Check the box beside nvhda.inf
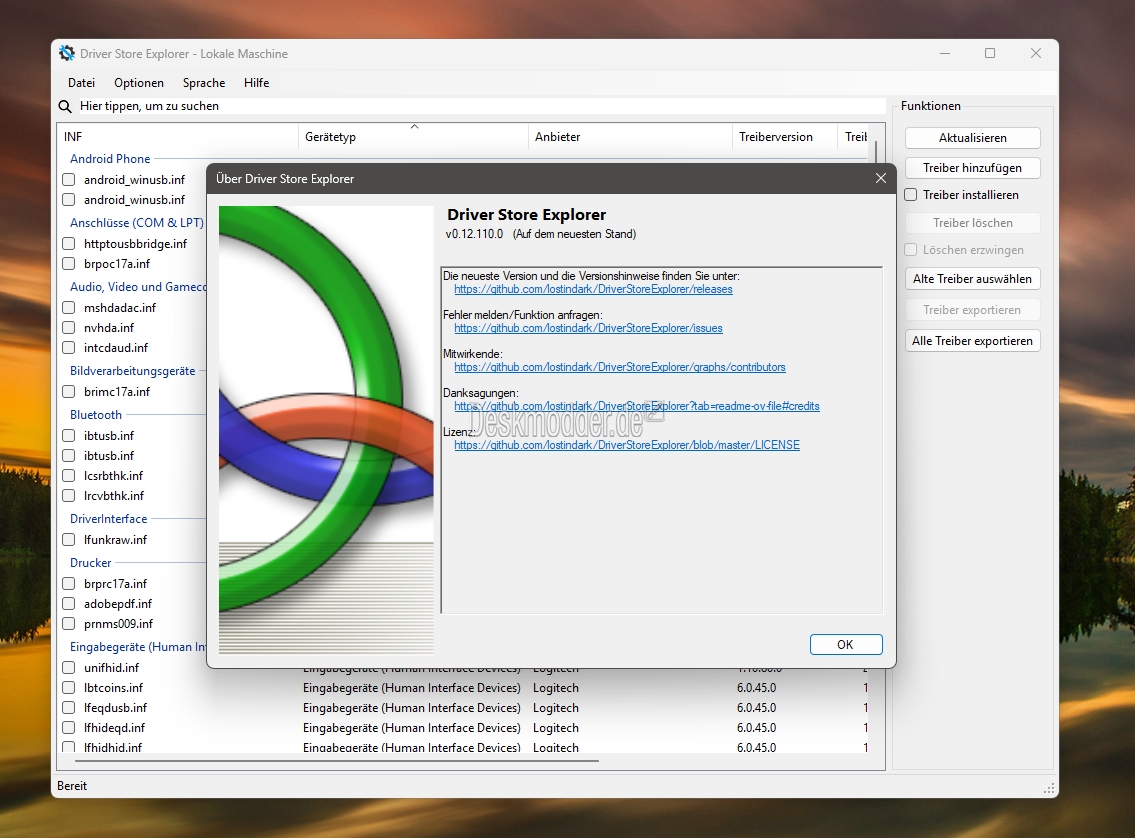 [x=69, y=328]
